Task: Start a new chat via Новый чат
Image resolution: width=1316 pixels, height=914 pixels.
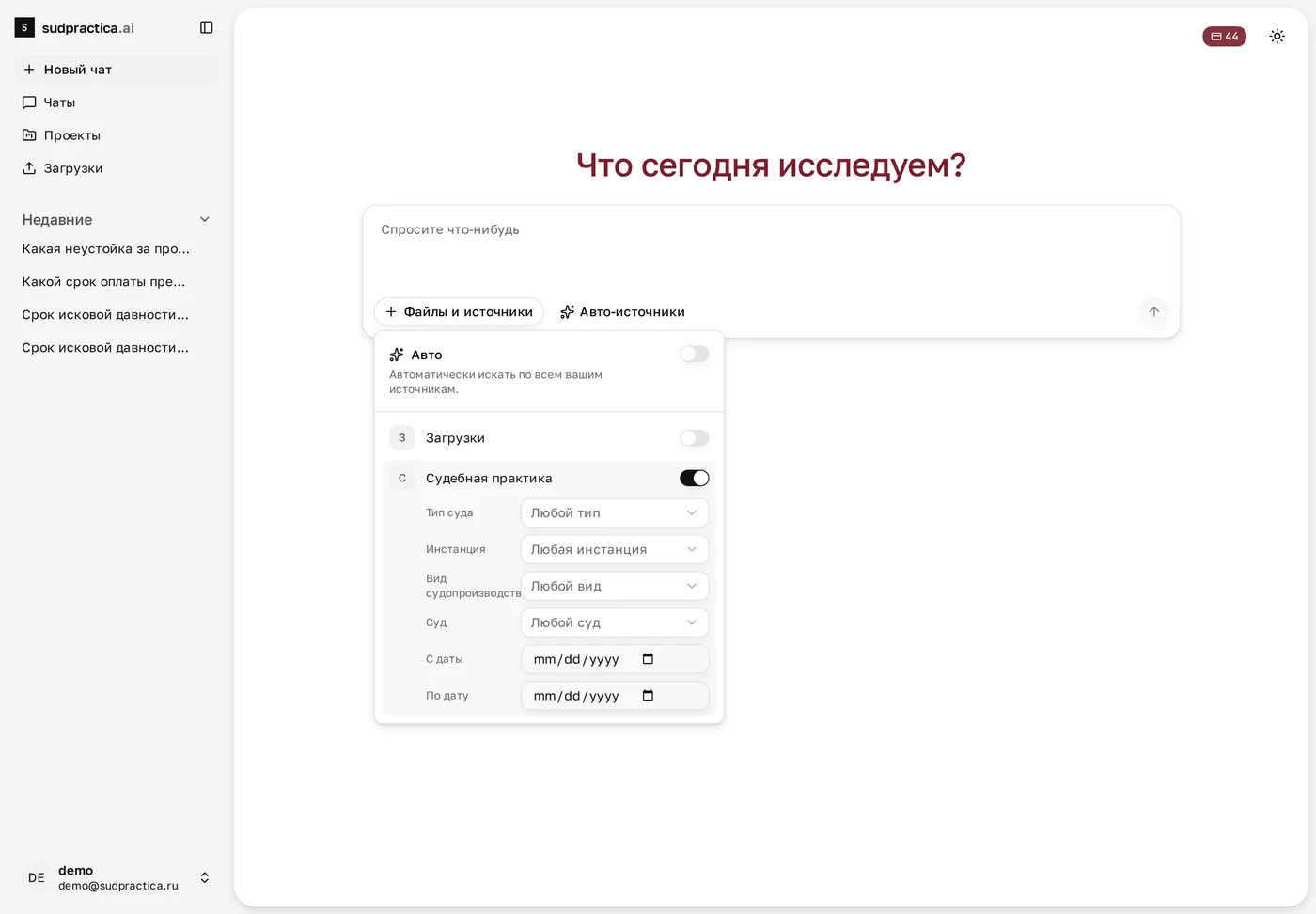Action: click(x=117, y=70)
